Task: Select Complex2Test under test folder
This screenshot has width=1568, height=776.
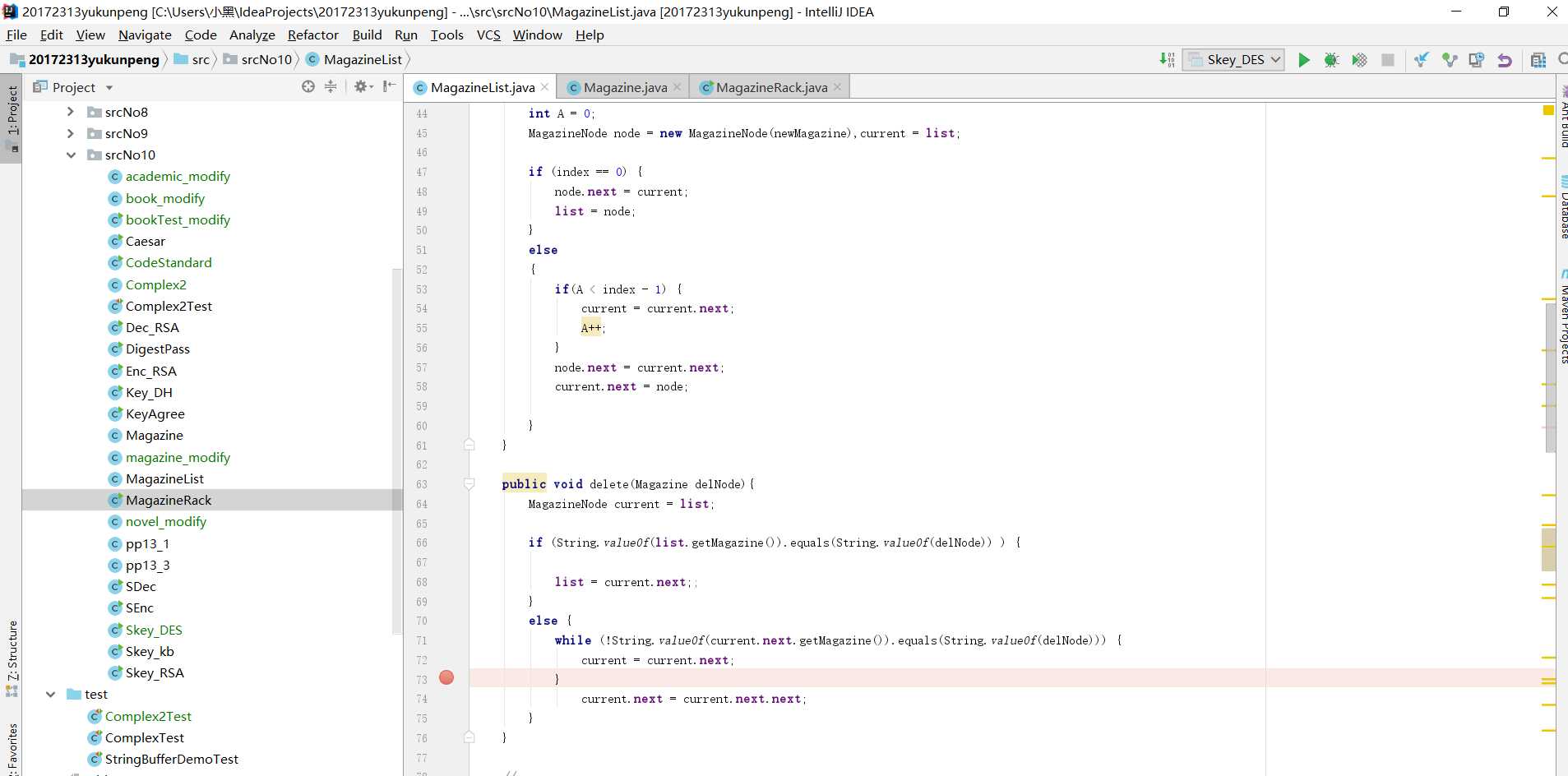Action: pyautogui.click(x=148, y=716)
